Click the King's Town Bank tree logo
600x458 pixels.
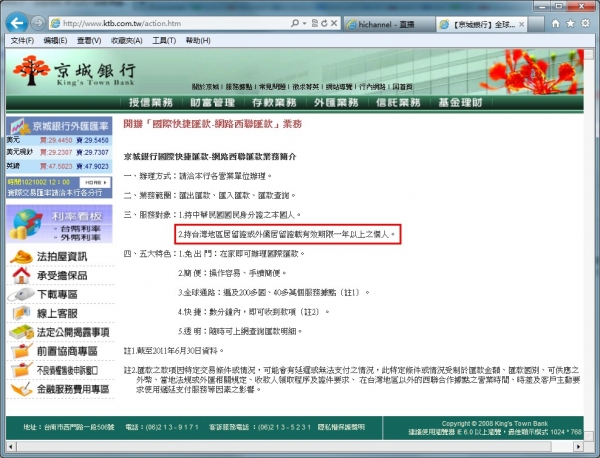point(30,73)
